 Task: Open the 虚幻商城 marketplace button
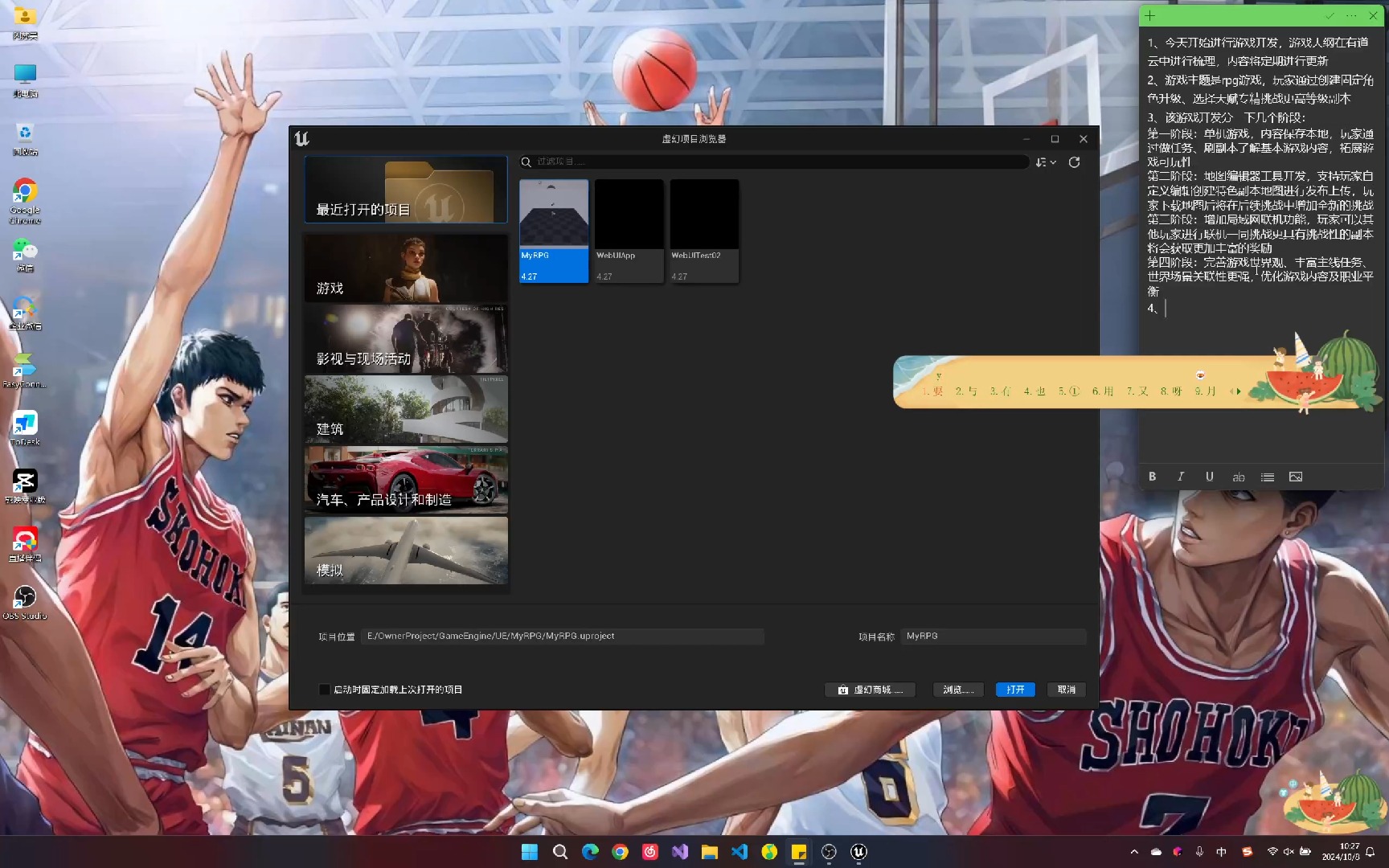click(870, 690)
